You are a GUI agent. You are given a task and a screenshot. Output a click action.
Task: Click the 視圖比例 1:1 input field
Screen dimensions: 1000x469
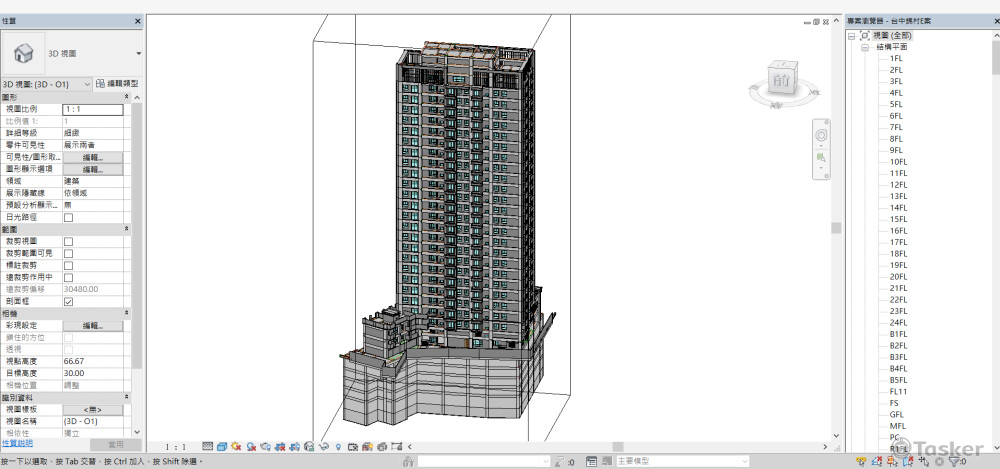[x=92, y=109]
